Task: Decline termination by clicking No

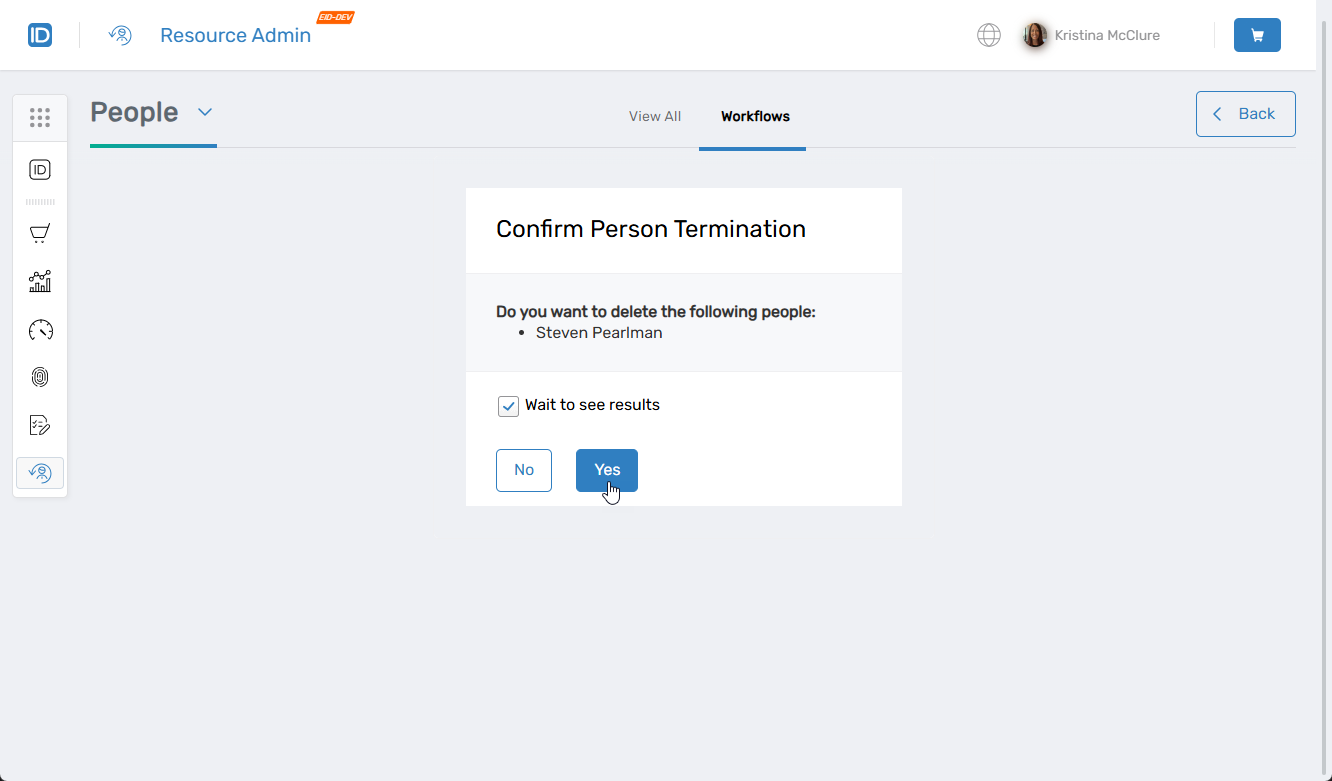Action: click(x=524, y=470)
